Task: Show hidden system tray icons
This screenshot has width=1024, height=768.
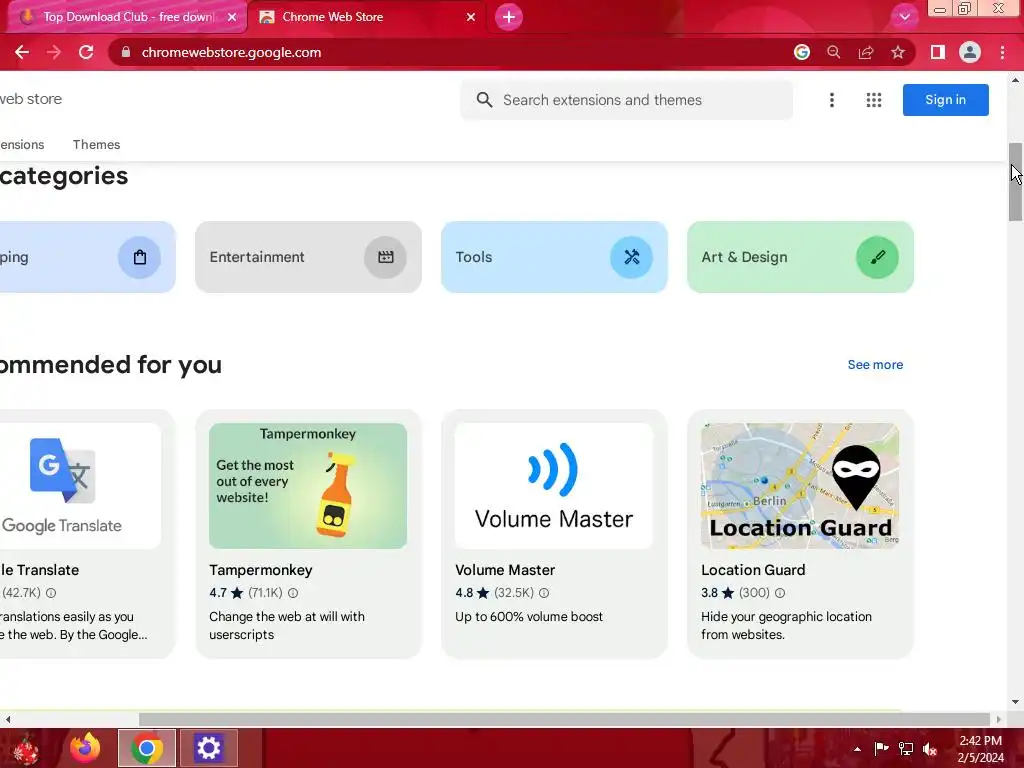Action: coord(857,749)
